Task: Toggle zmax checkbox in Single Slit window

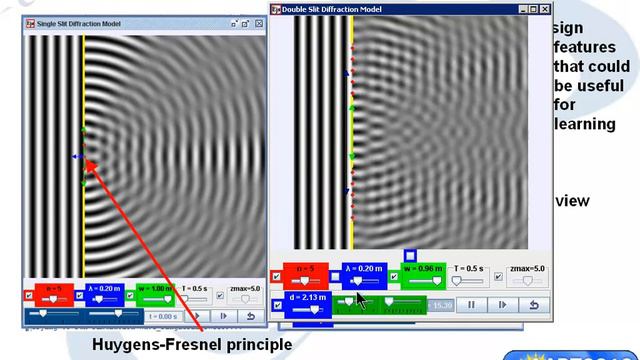Action: pos(220,295)
